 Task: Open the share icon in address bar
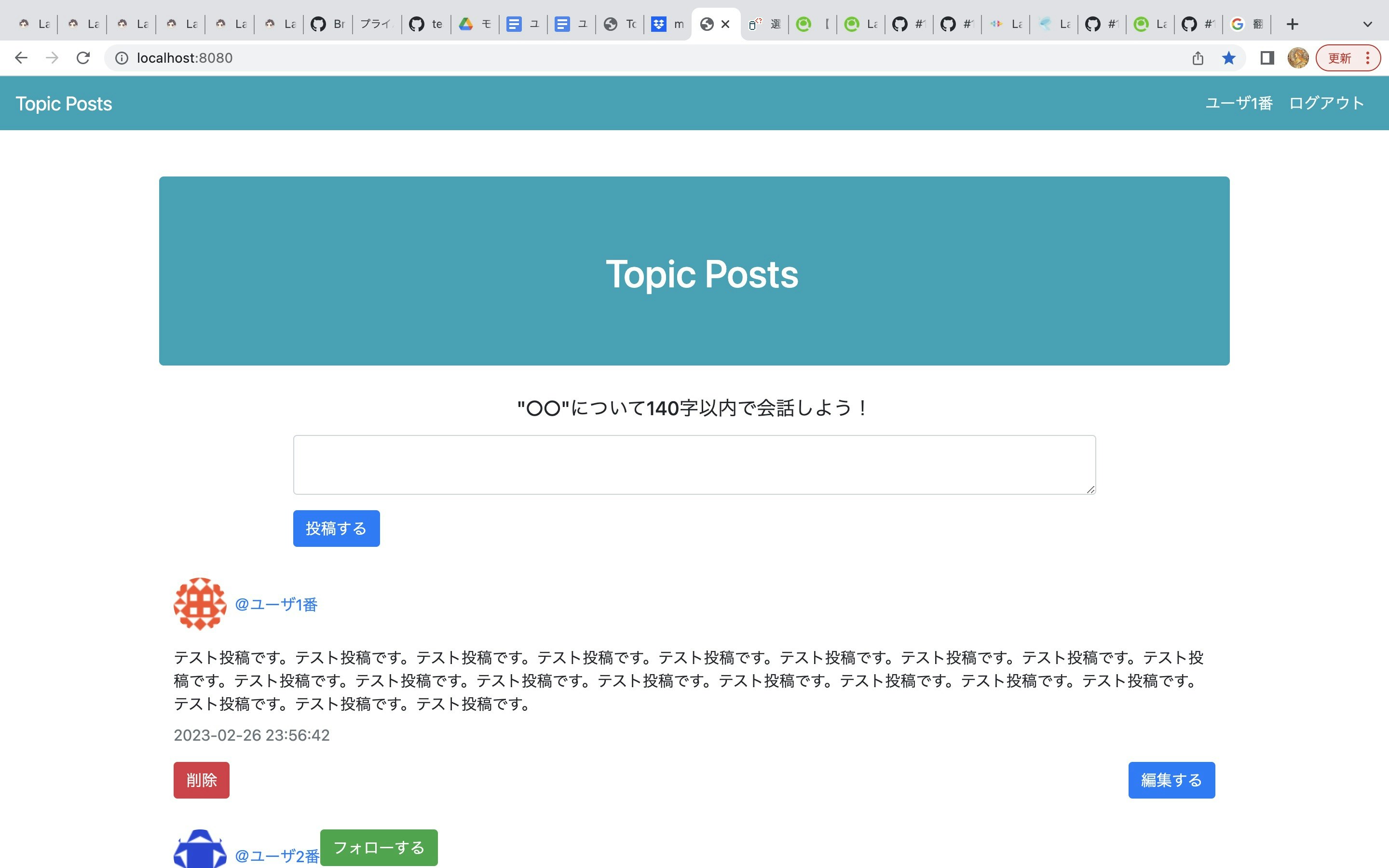click(1197, 57)
